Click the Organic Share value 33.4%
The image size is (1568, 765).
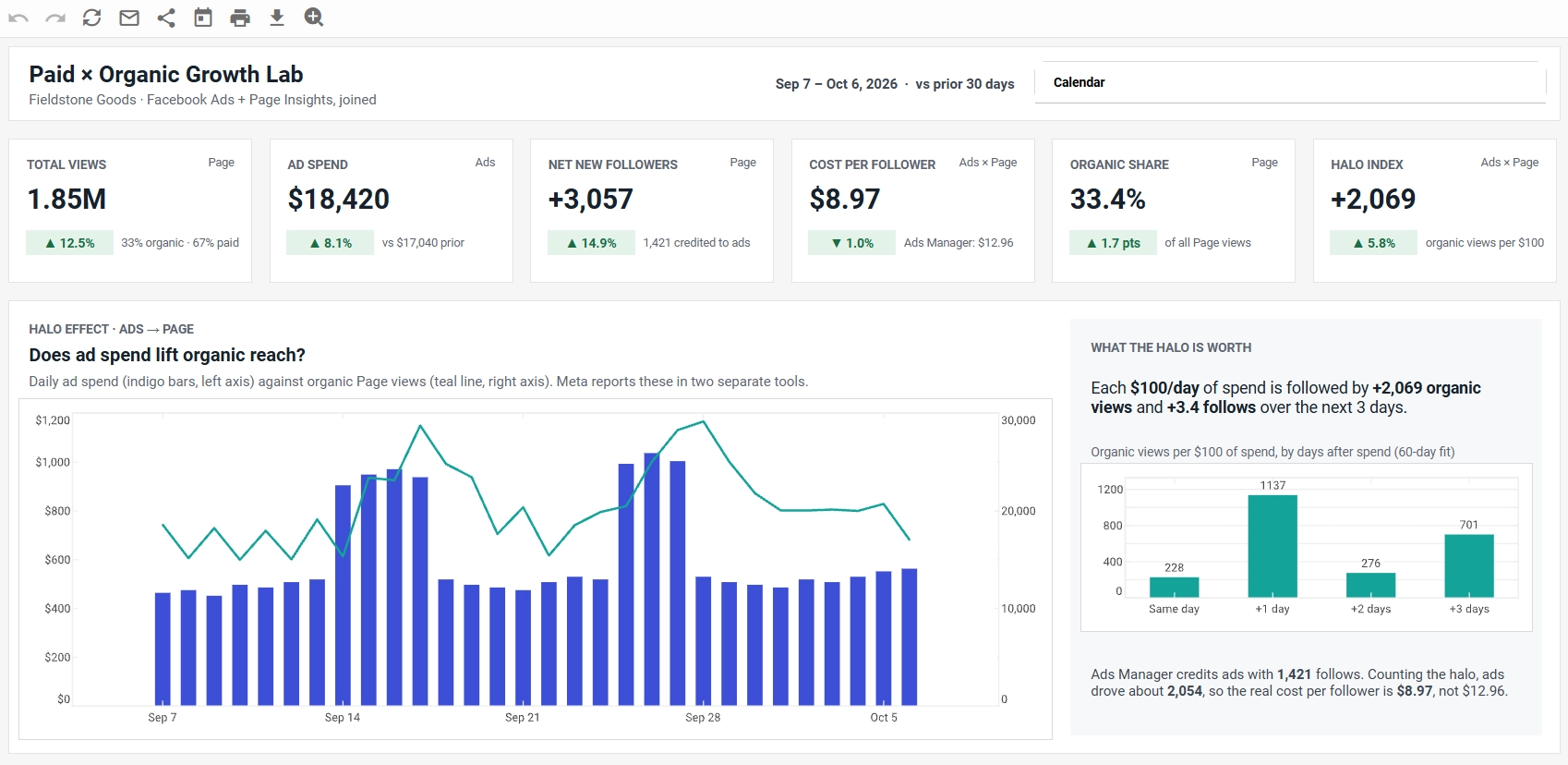coord(1108,199)
